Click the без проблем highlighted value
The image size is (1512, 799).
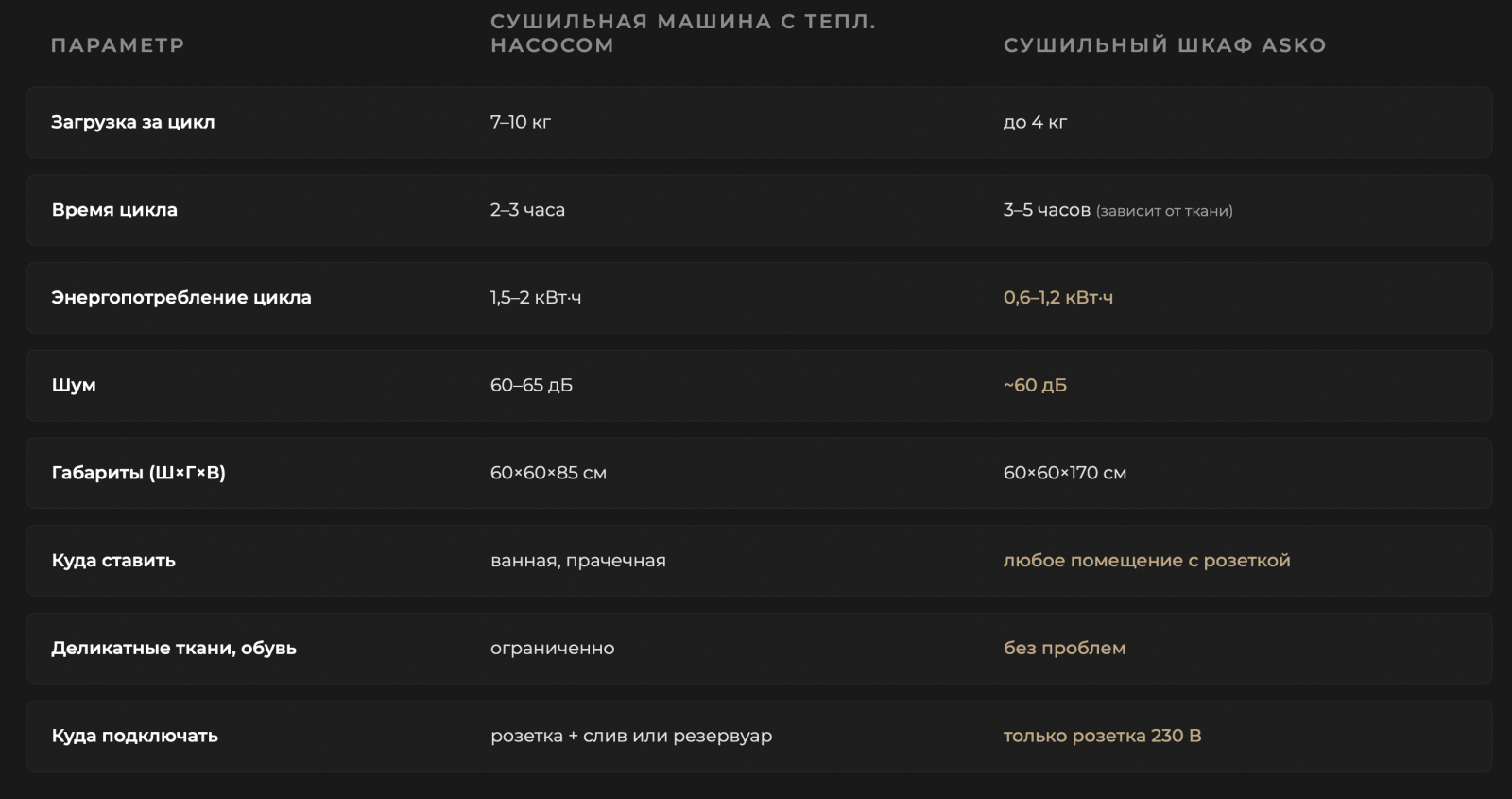point(1064,648)
